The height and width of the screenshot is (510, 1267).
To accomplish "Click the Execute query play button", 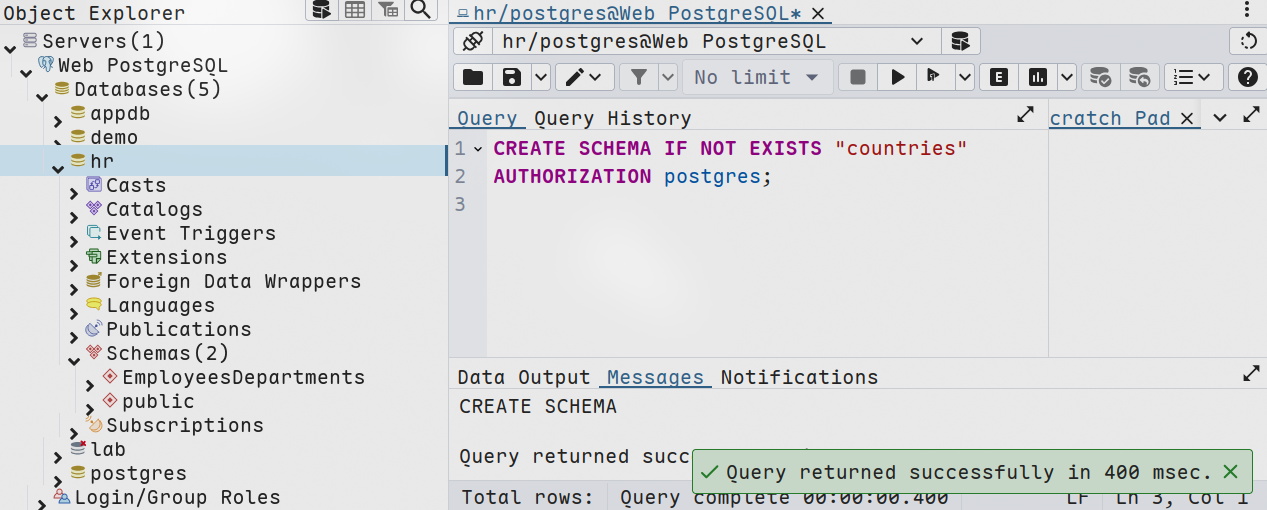I will tap(898, 77).
